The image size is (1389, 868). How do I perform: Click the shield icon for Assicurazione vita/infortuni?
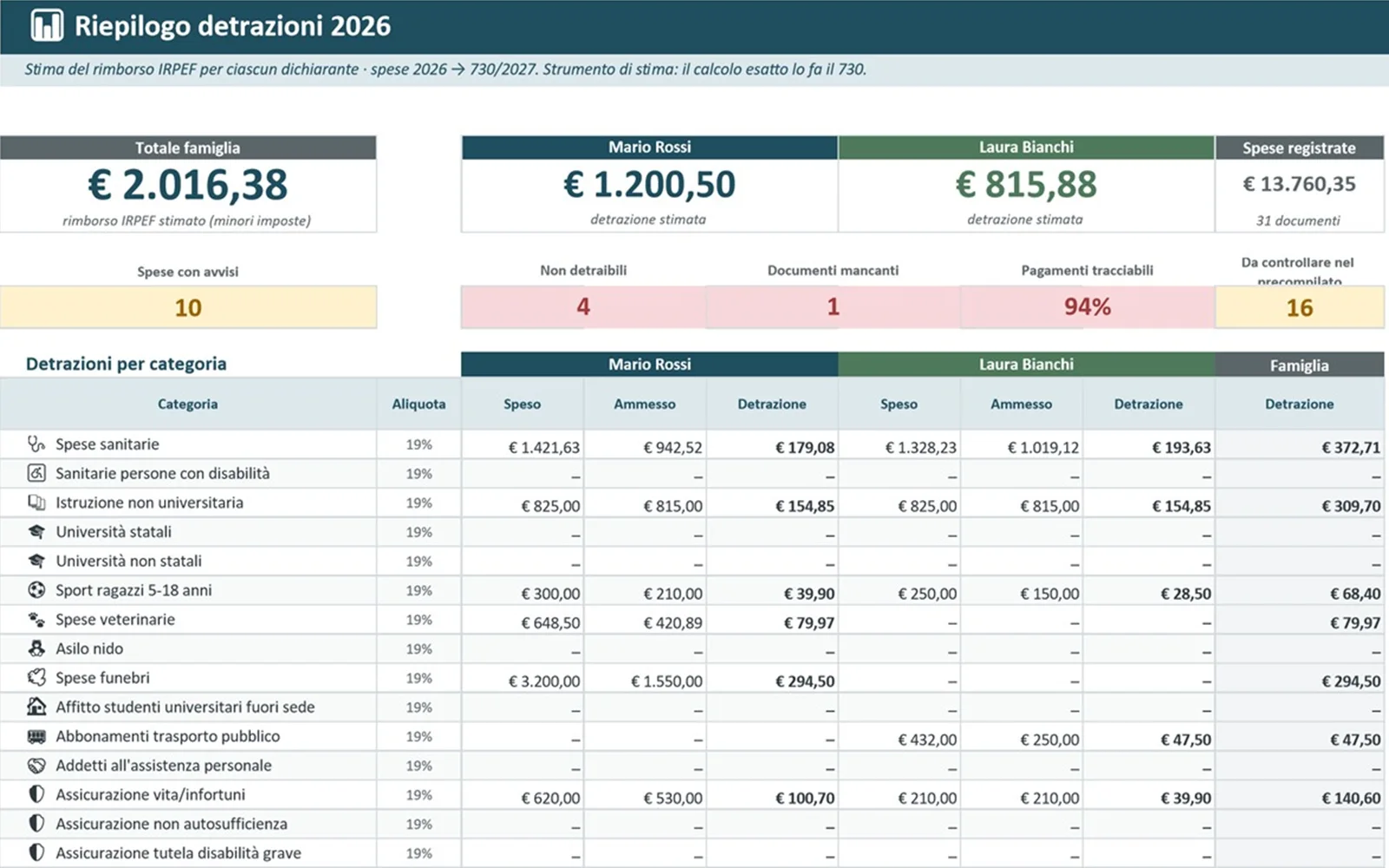(x=36, y=794)
